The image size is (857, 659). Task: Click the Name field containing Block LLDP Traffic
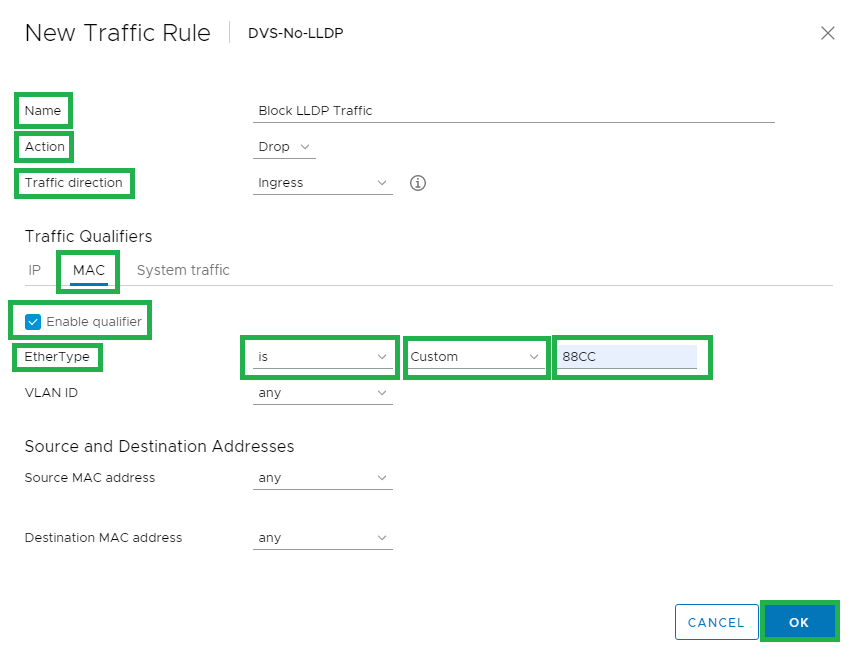(x=514, y=111)
